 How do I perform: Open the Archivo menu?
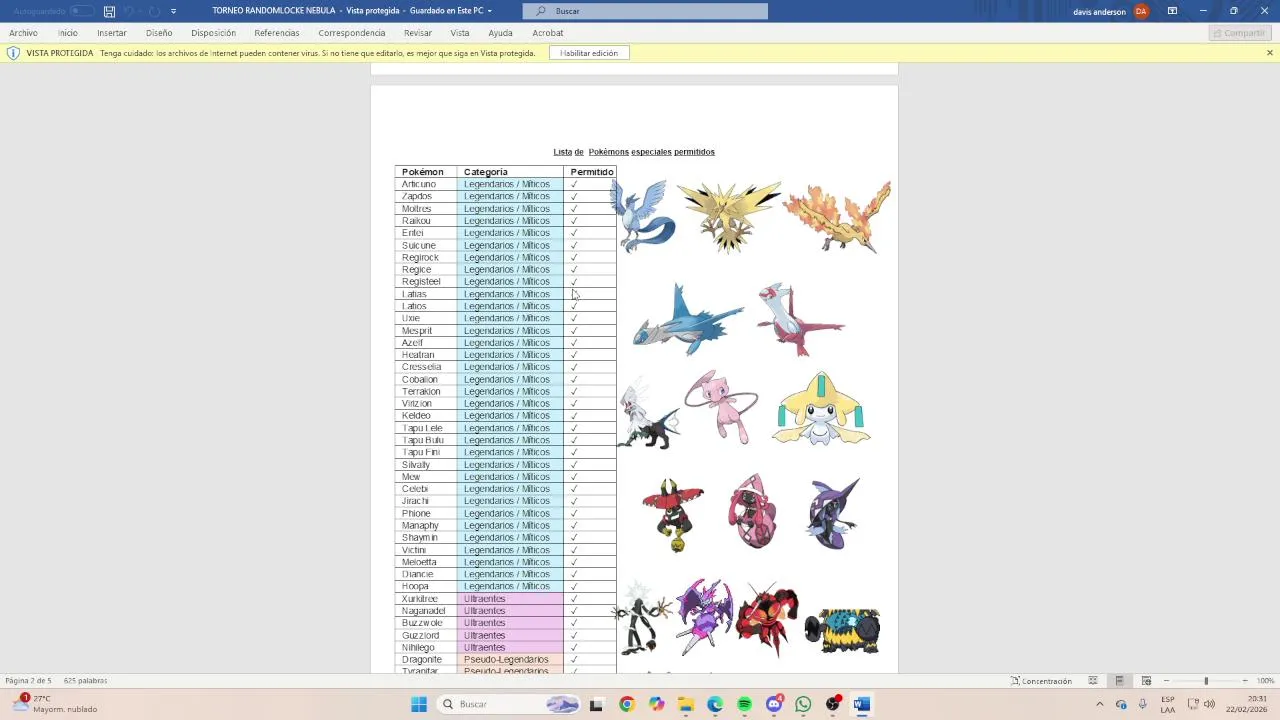click(x=23, y=33)
